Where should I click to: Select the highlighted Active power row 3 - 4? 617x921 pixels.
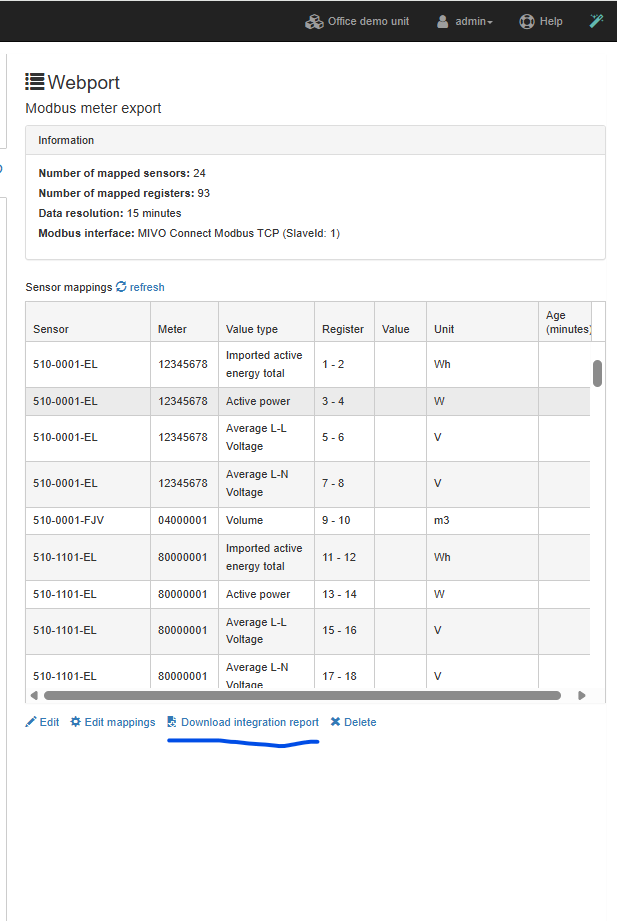(308, 401)
